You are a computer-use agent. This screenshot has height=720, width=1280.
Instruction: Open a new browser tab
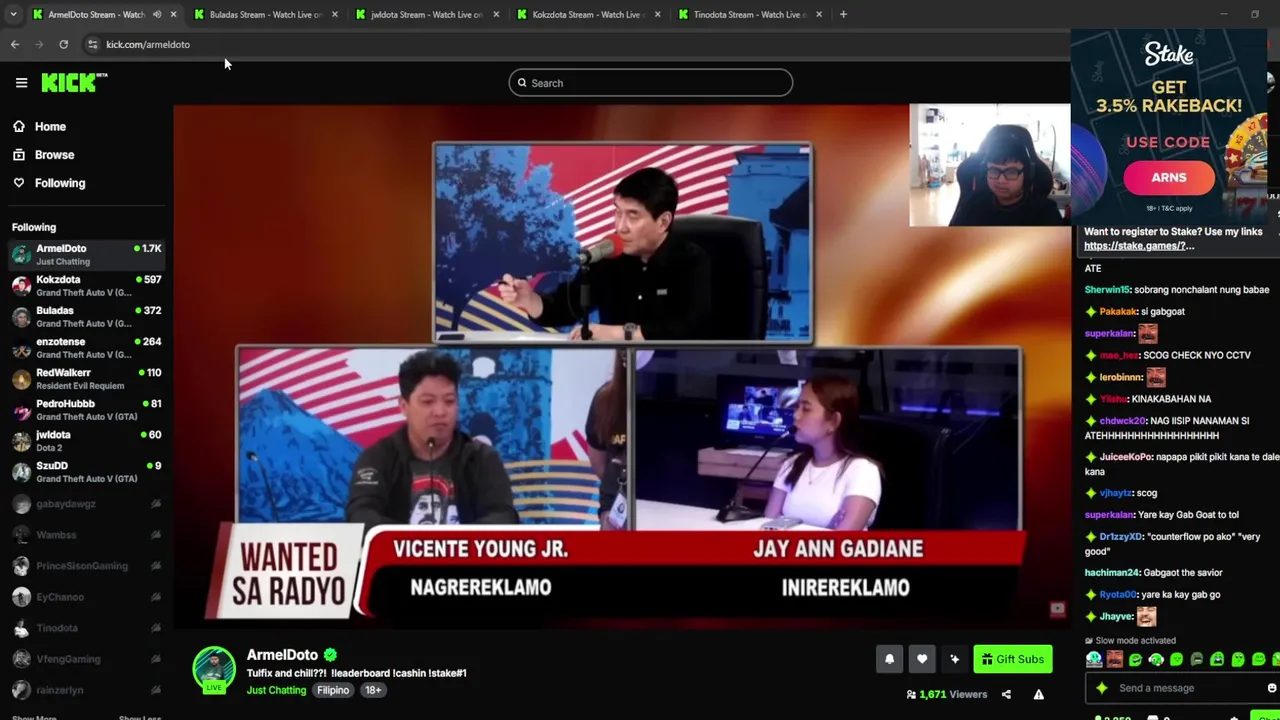pos(843,15)
